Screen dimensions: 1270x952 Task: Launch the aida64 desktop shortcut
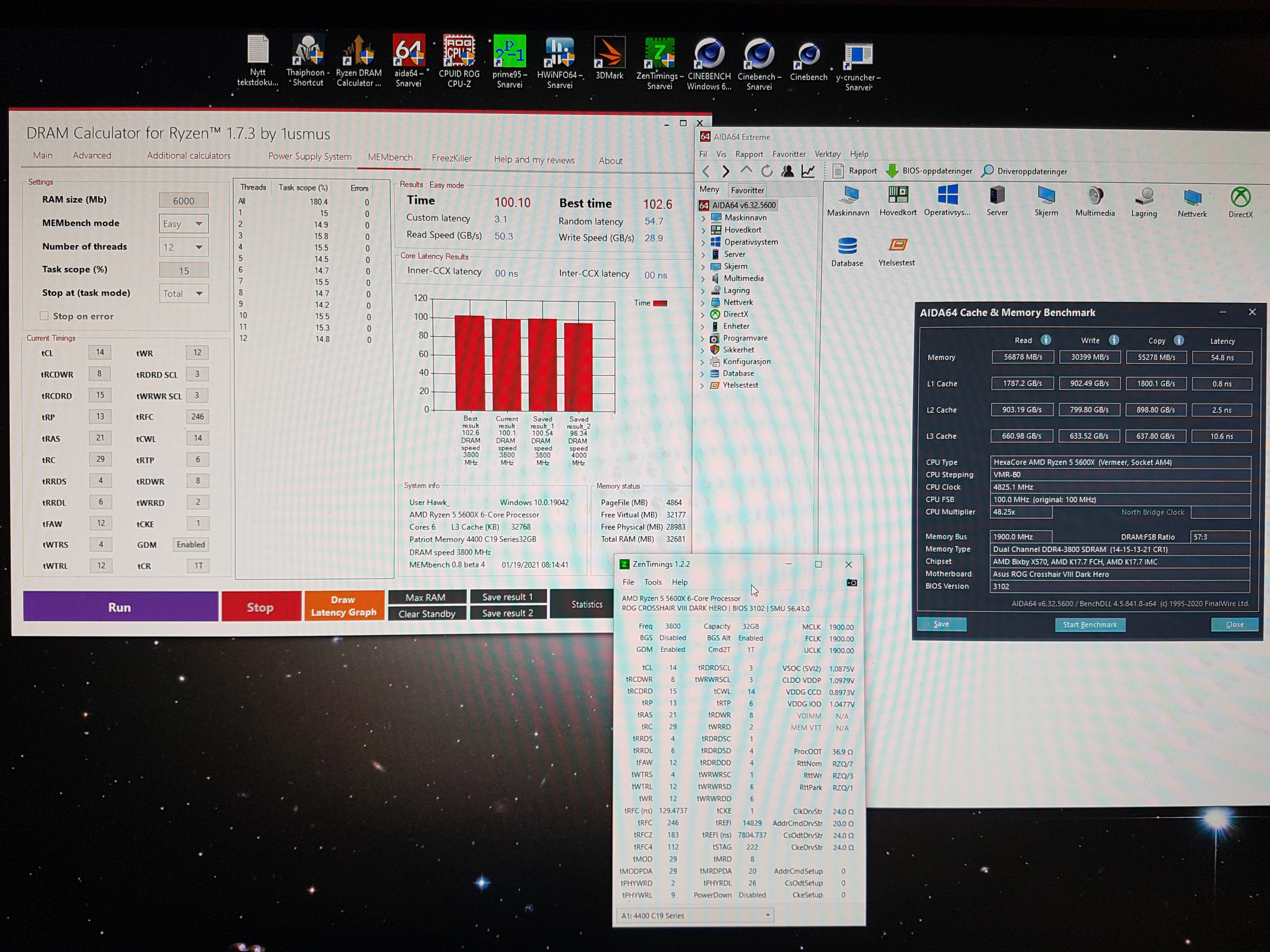click(x=408, y=61)
